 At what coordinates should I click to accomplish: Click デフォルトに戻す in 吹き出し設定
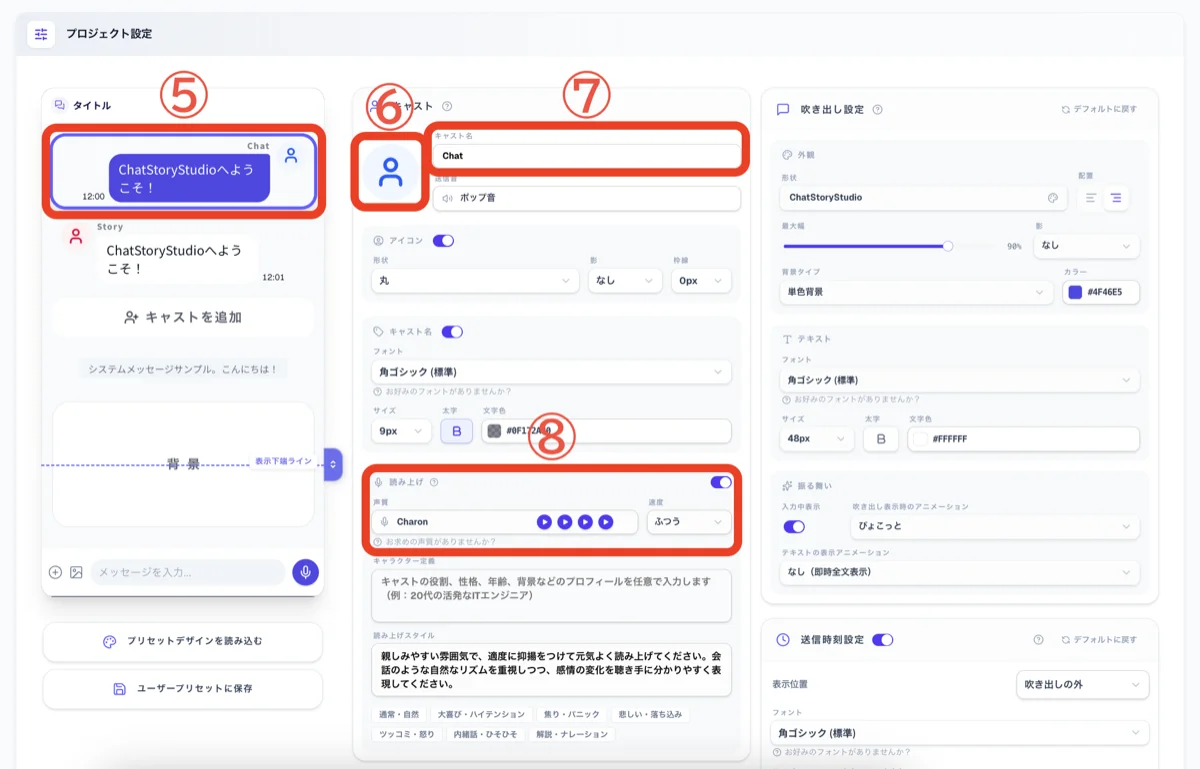(1098, 109)
